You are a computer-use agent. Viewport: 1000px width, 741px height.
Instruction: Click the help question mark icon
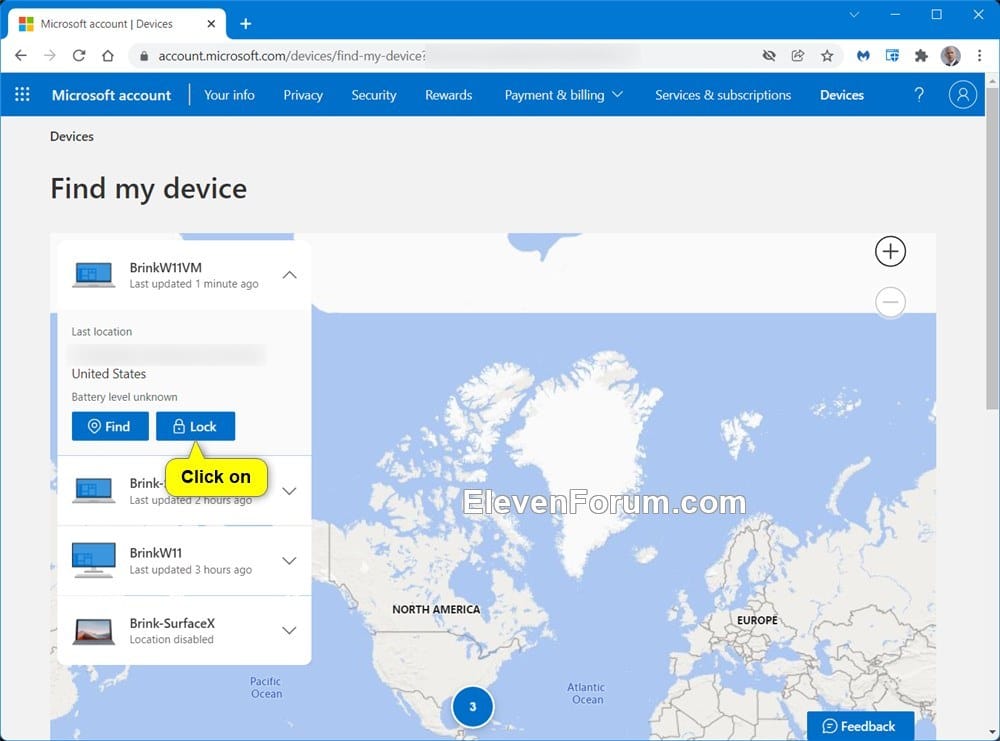pos(919,94)
